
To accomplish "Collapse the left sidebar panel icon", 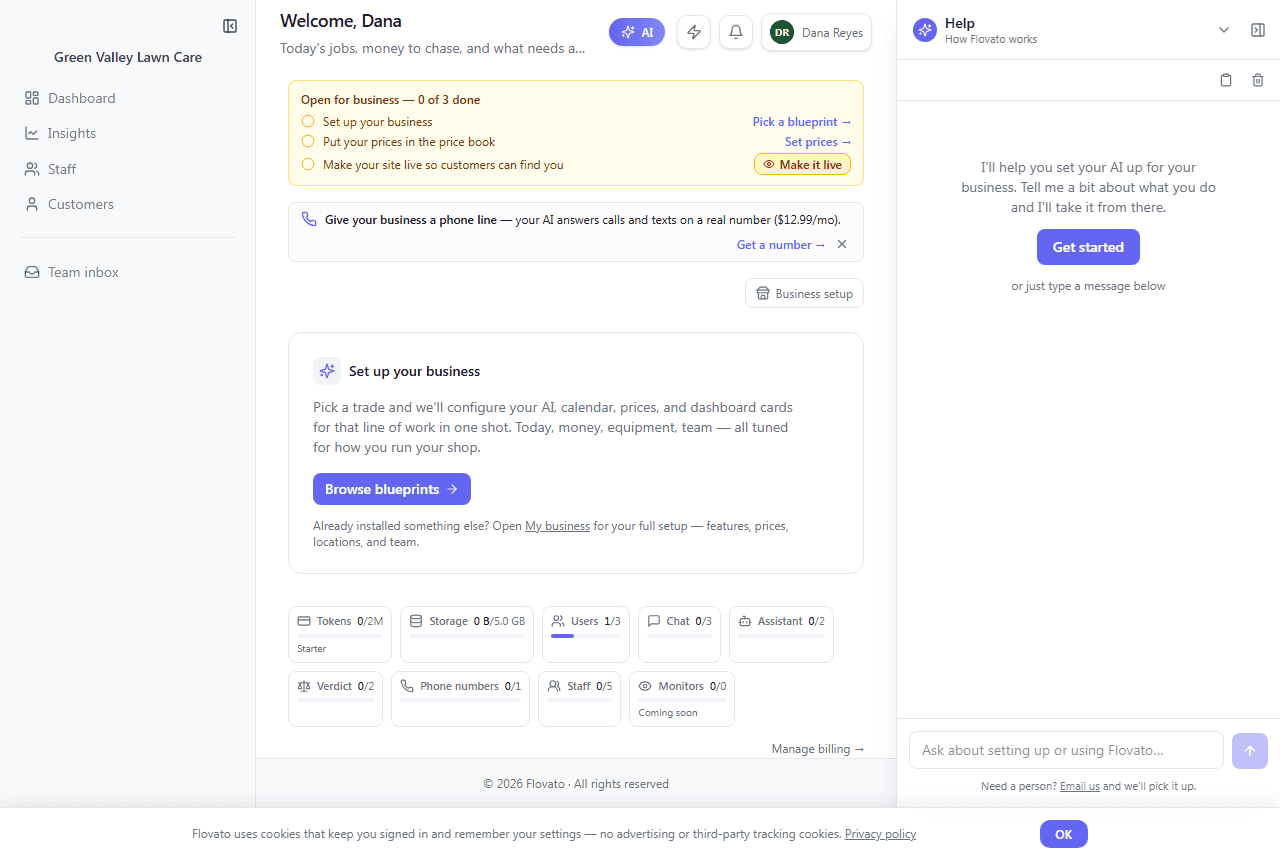I will [230, 26].
